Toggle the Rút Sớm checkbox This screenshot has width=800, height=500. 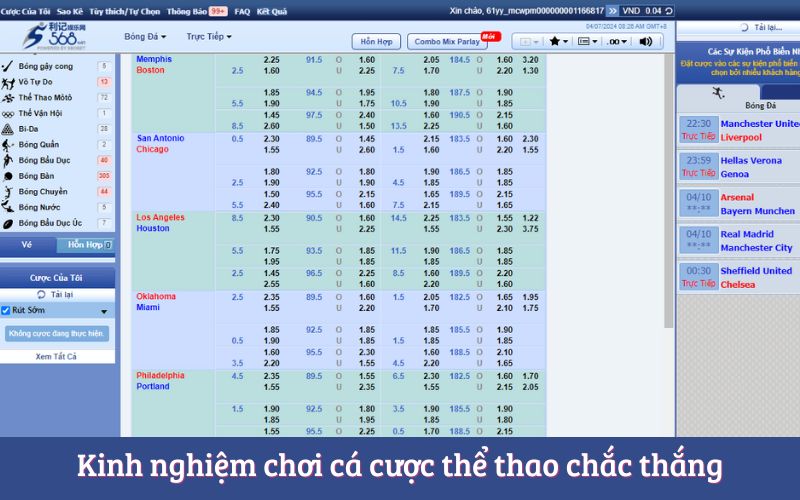(x=6, y=310)
